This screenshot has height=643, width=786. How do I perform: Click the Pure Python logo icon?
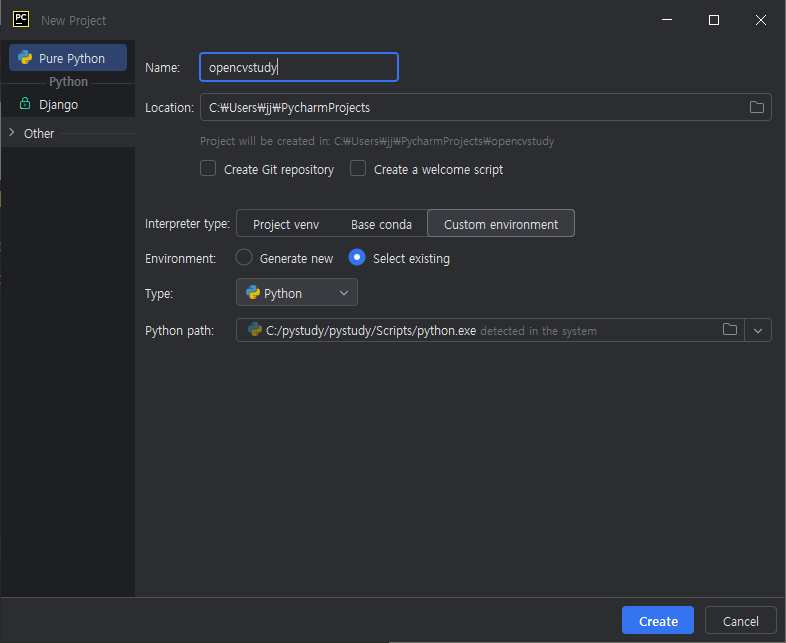point(25,58)
